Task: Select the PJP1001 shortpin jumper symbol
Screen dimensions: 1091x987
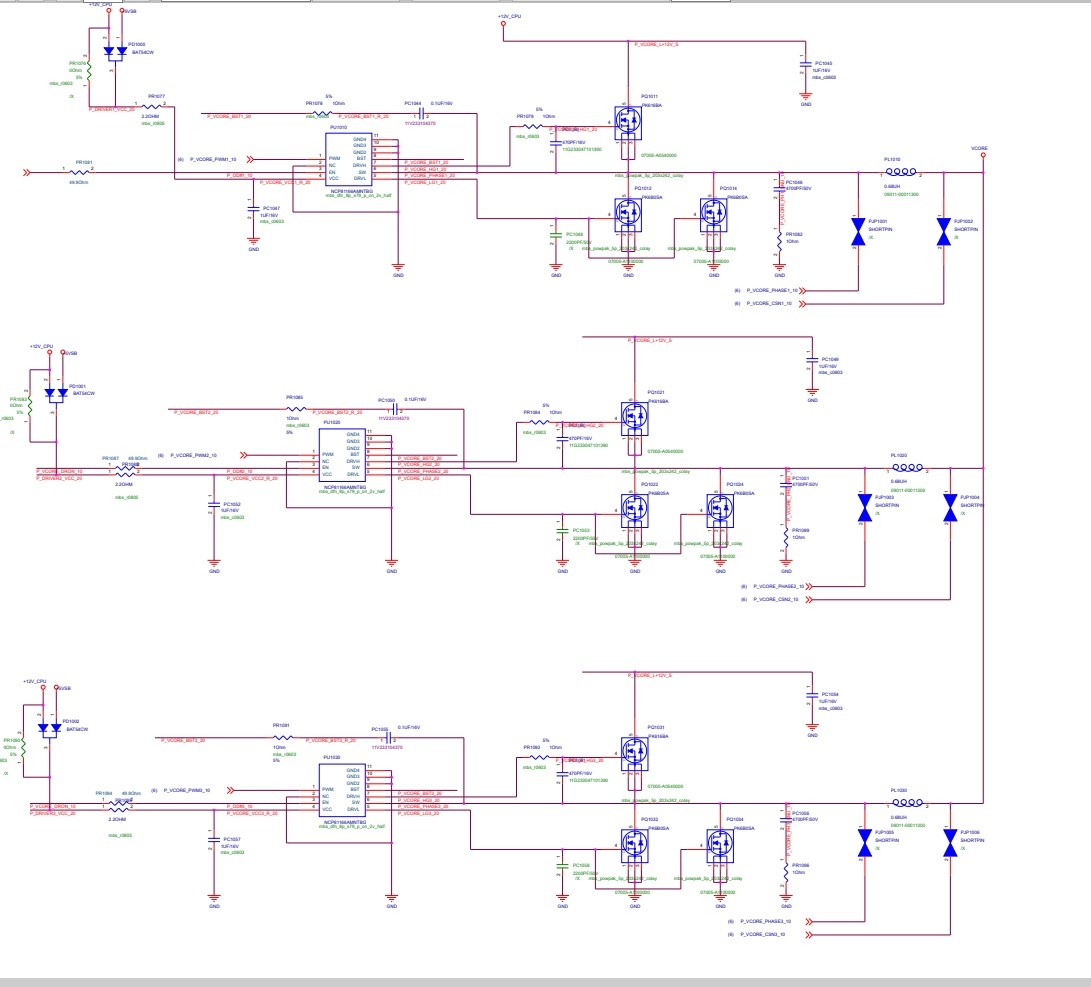Action: [858, 232]
